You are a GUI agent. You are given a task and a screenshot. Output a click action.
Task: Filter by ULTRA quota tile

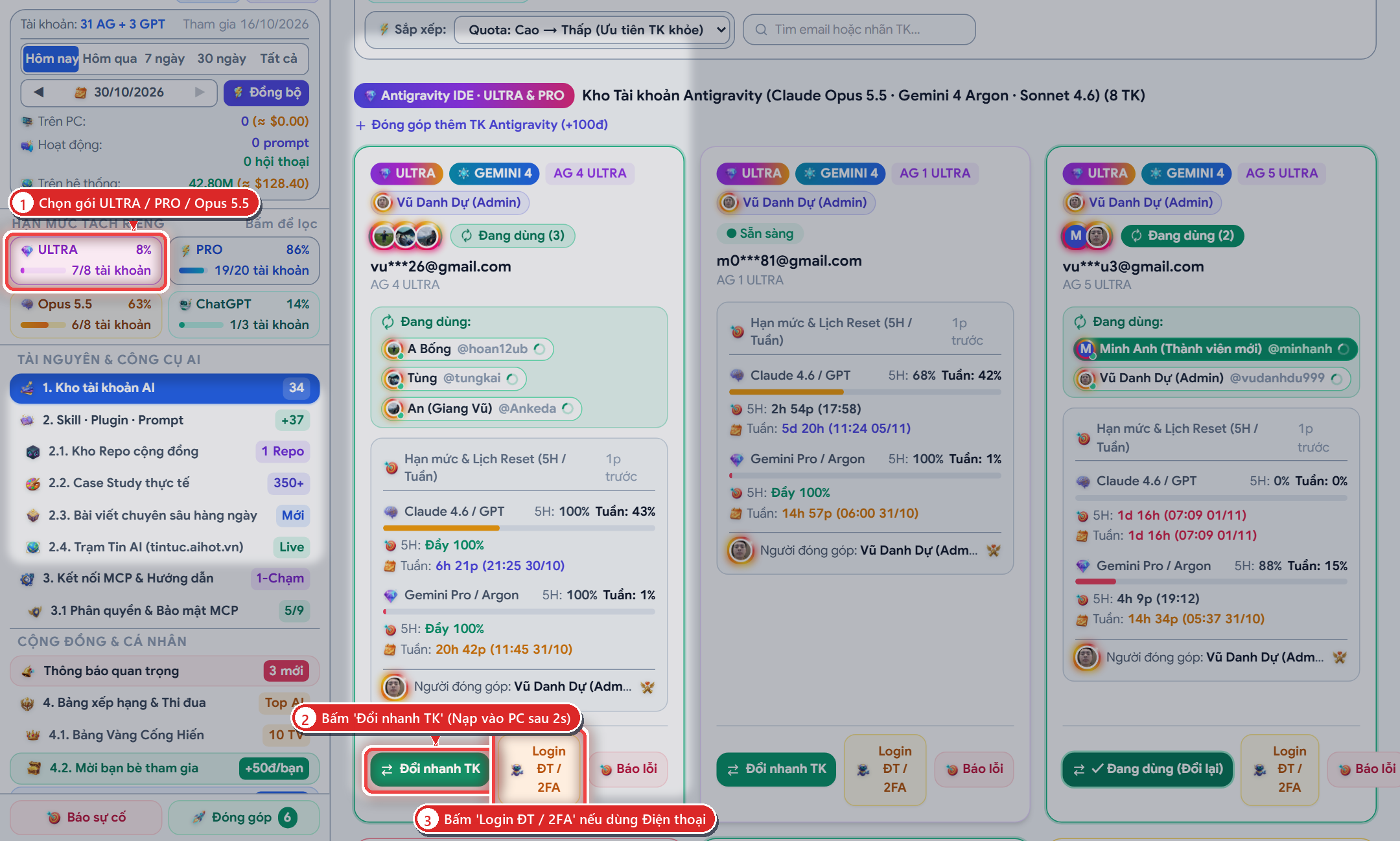pos(87,260)
